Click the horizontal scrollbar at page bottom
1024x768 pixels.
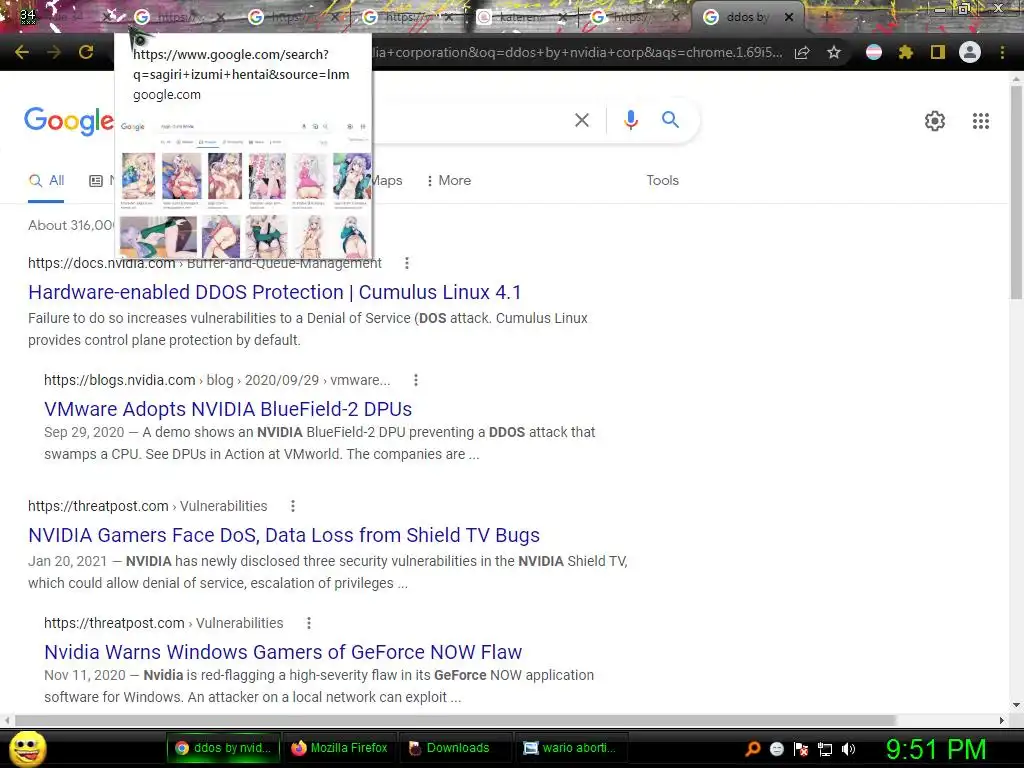455,720
